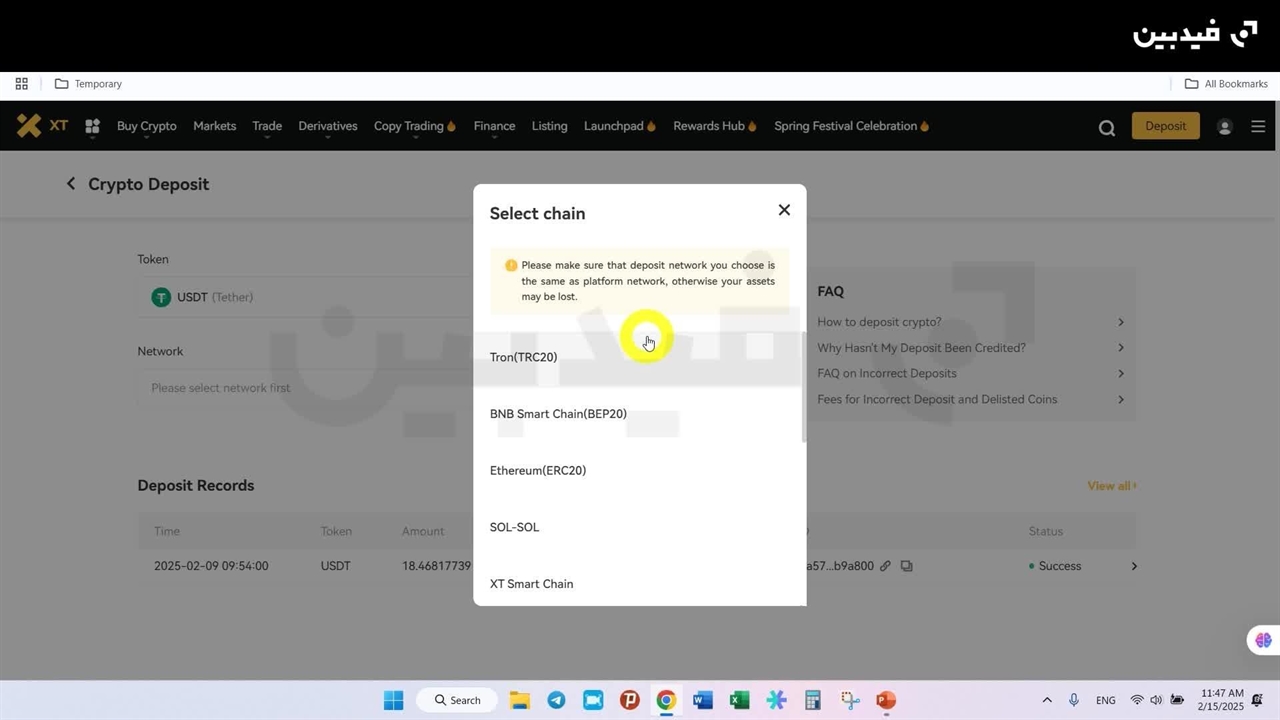The height and width of the screenshot is (720, 1280).
Task: Click the chain list scrollbar
Action: pos(803,387)
